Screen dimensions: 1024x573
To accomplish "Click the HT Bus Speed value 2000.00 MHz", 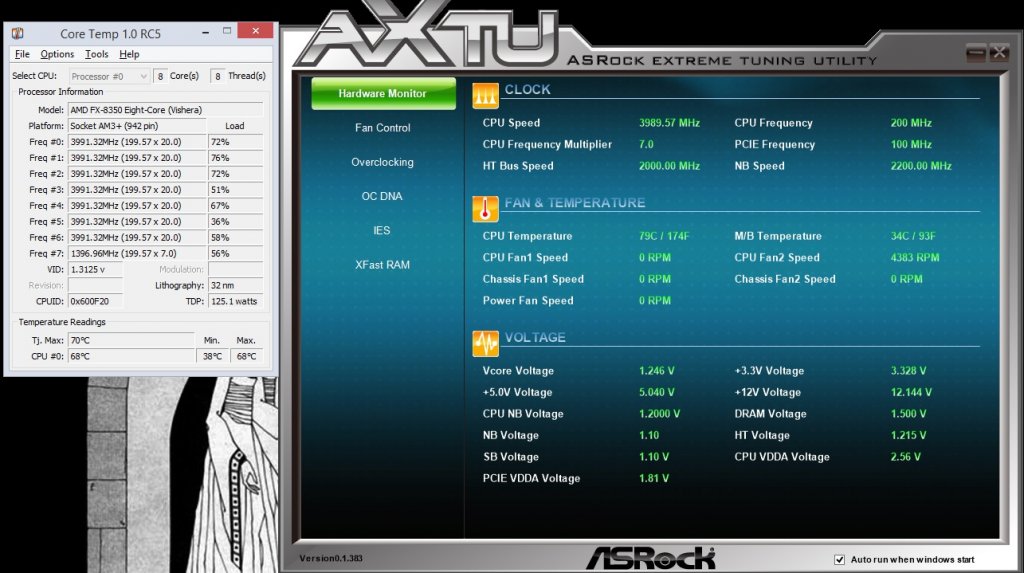I will pyautogui.click(x=669, y=166).
